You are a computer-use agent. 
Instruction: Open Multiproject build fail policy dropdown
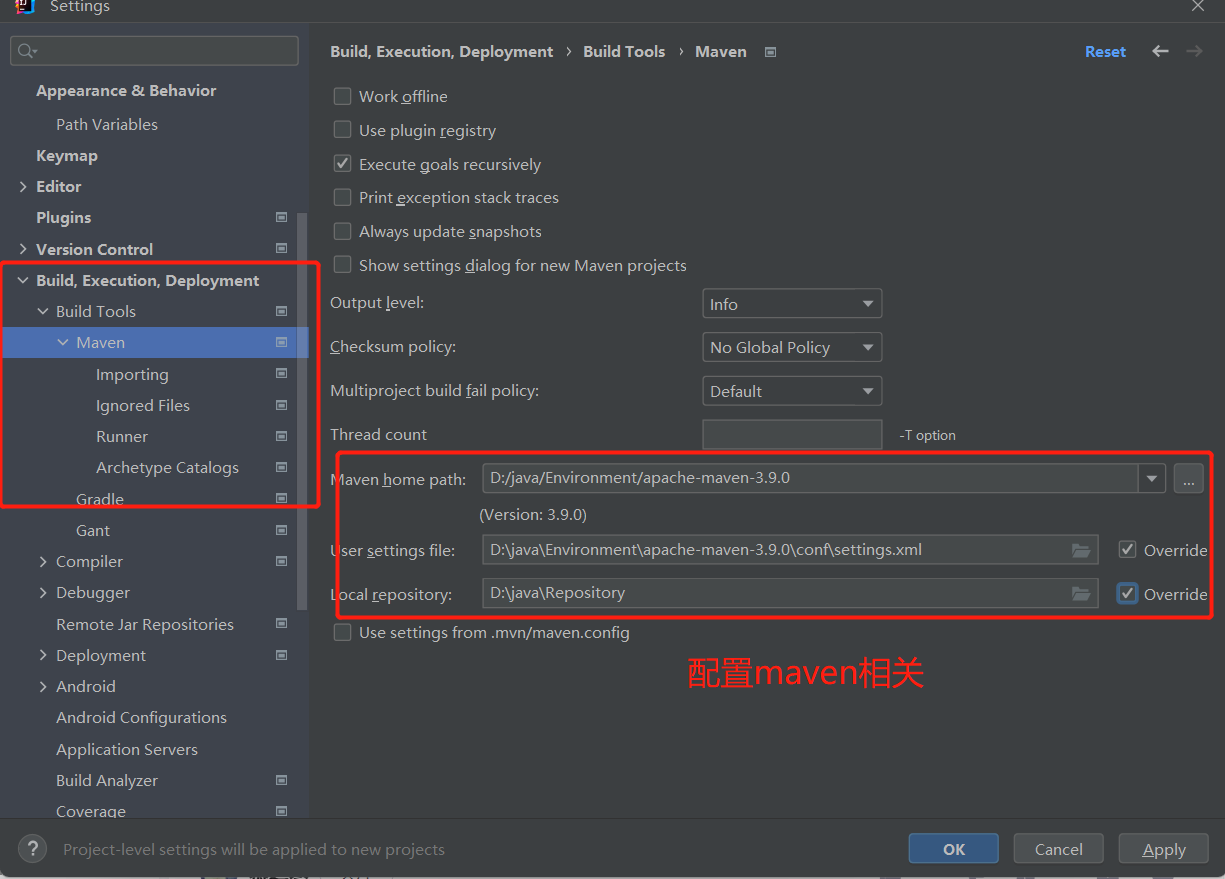pos(792,391)
